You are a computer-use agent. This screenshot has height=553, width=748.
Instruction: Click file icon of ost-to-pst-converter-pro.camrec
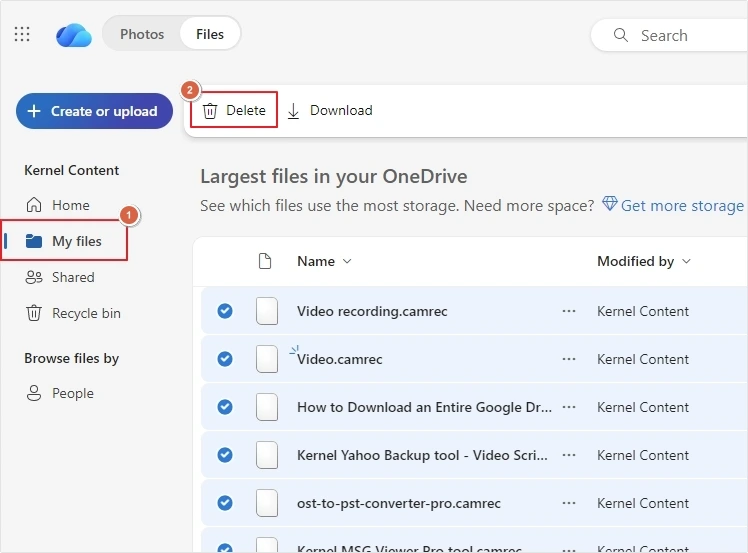click(x=267, y=503)
